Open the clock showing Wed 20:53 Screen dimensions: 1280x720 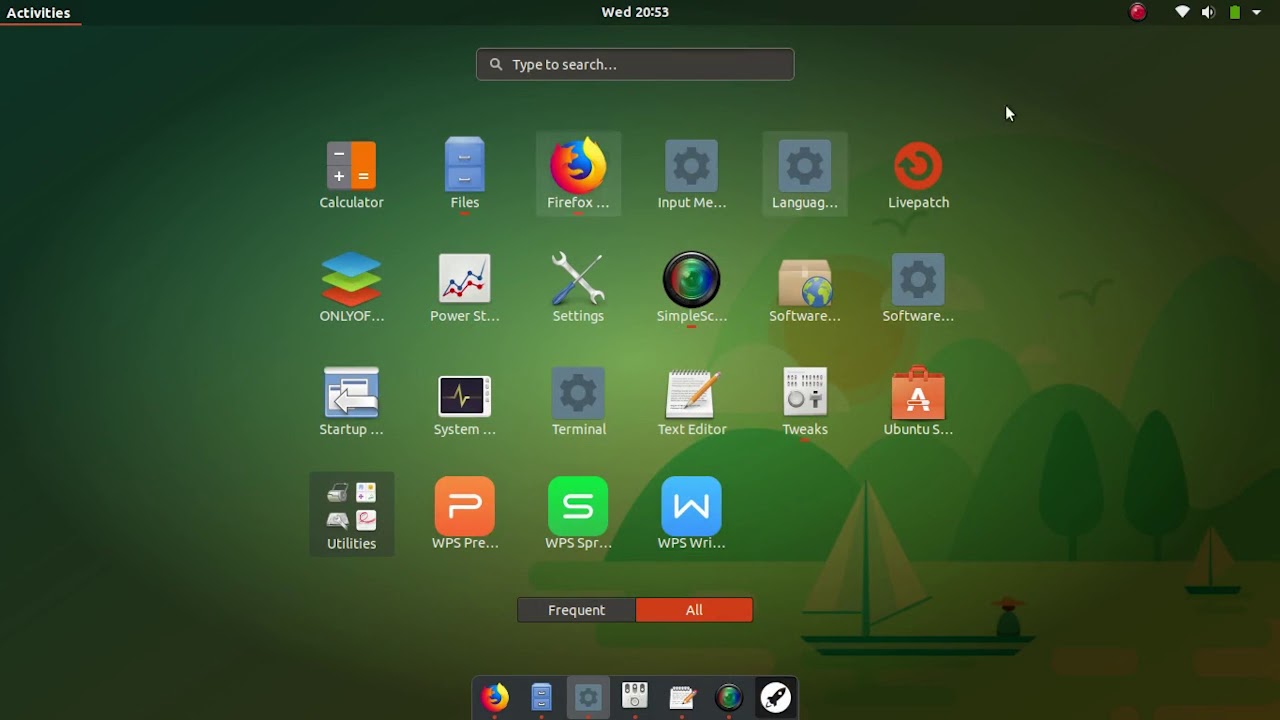tap(635, 12)
